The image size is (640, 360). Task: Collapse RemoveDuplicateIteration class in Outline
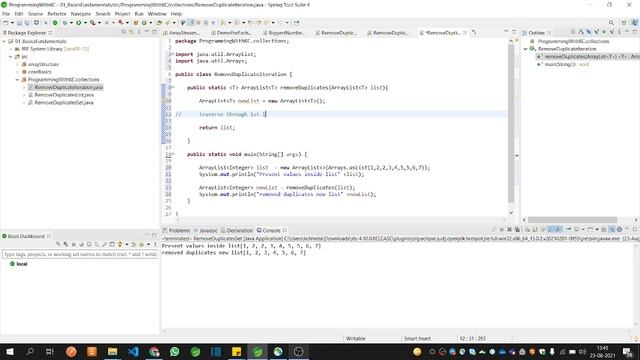coord(526,49)
